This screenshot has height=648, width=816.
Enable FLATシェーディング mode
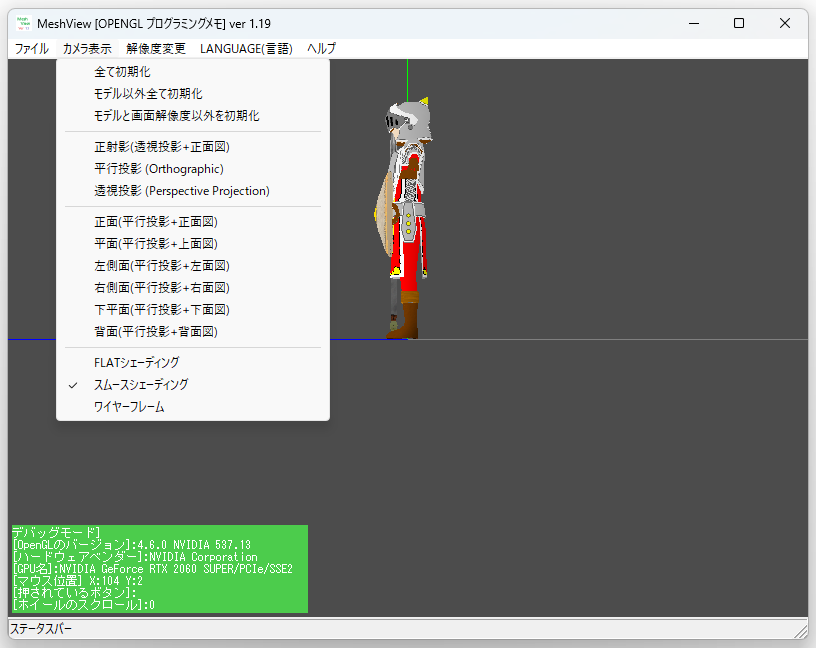click(x=193, y=363)
